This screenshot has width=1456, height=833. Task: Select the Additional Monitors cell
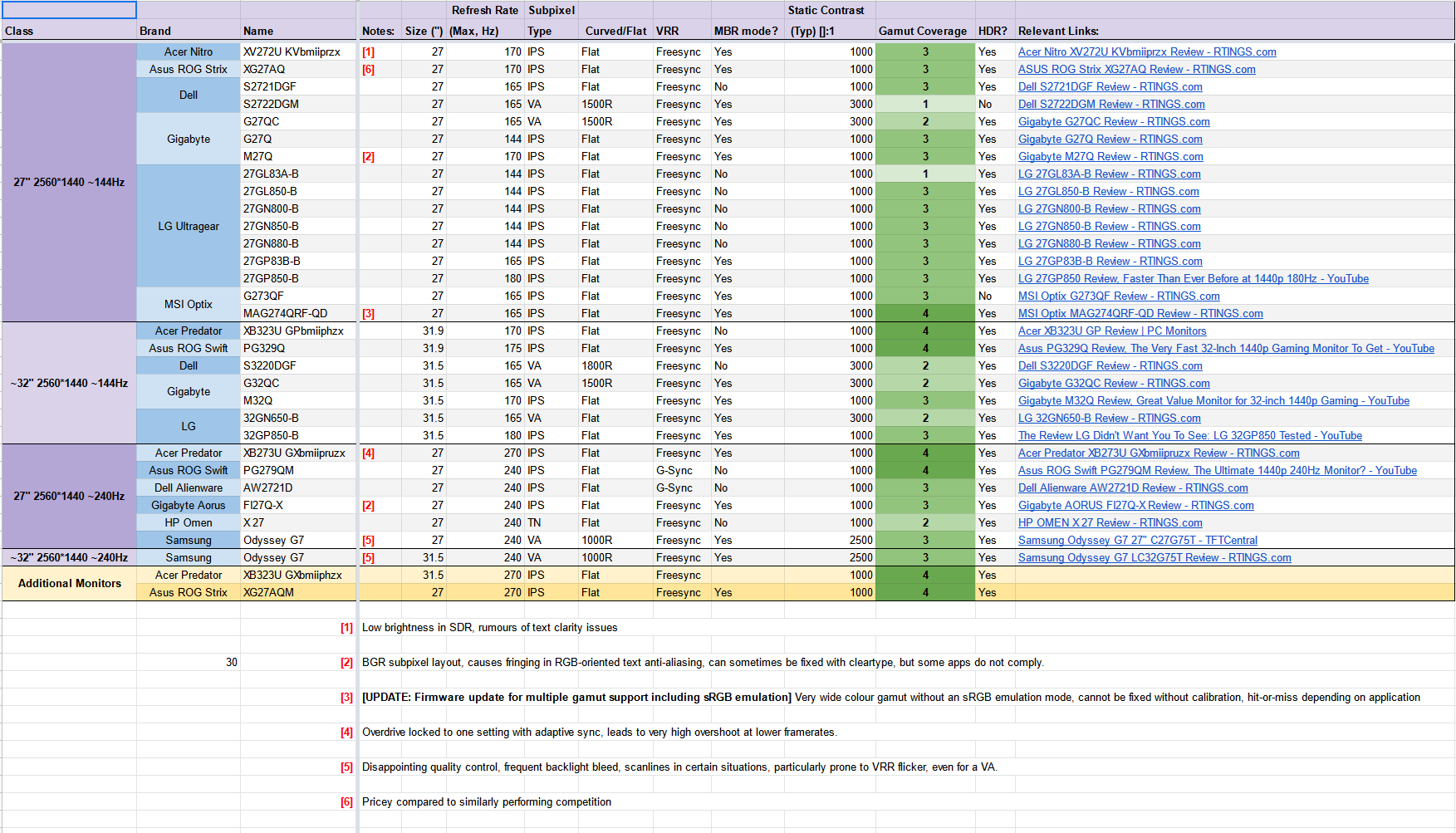click(x=69, y=583)
